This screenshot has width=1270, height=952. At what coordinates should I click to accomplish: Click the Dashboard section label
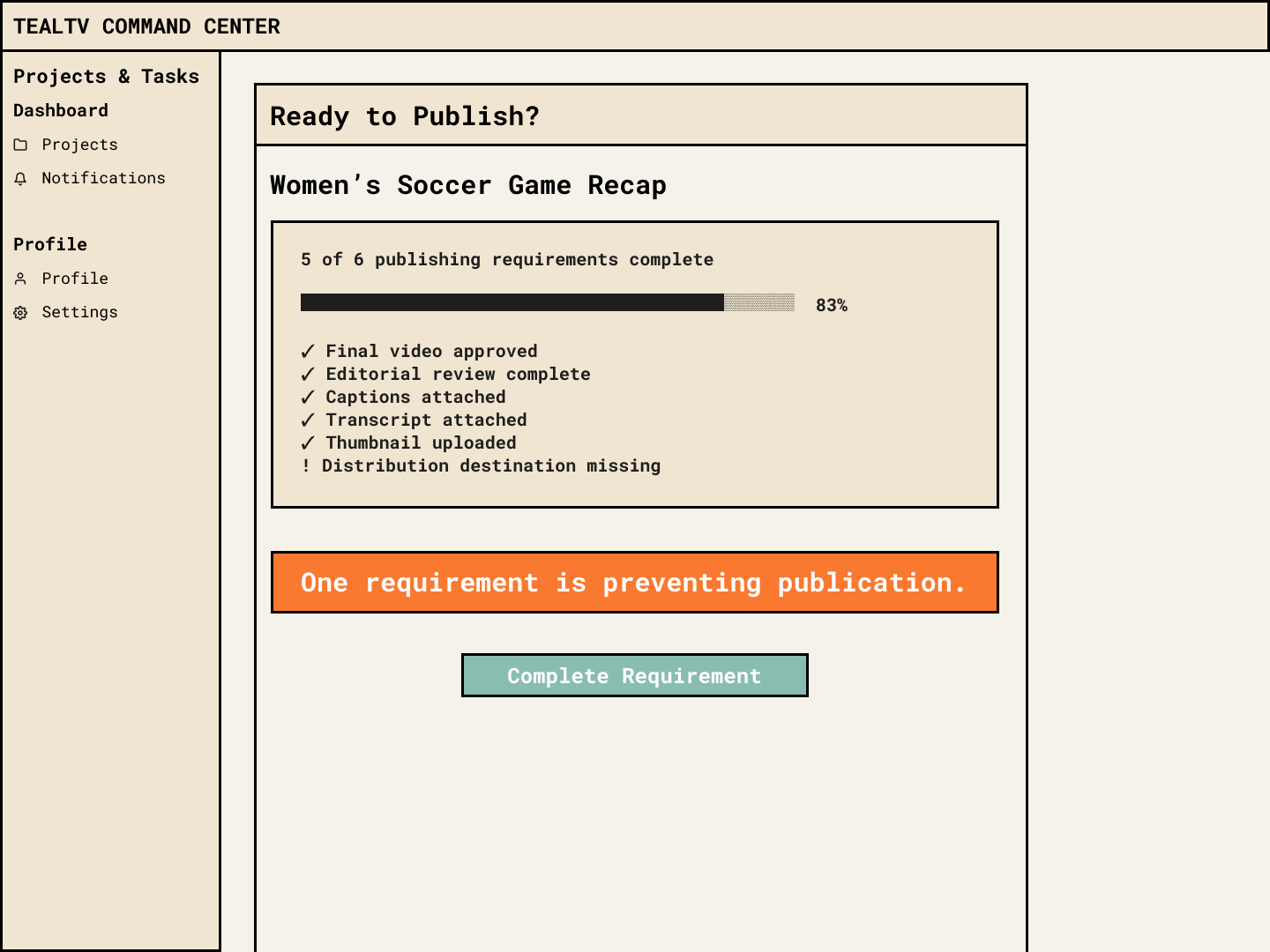(61, 110)
